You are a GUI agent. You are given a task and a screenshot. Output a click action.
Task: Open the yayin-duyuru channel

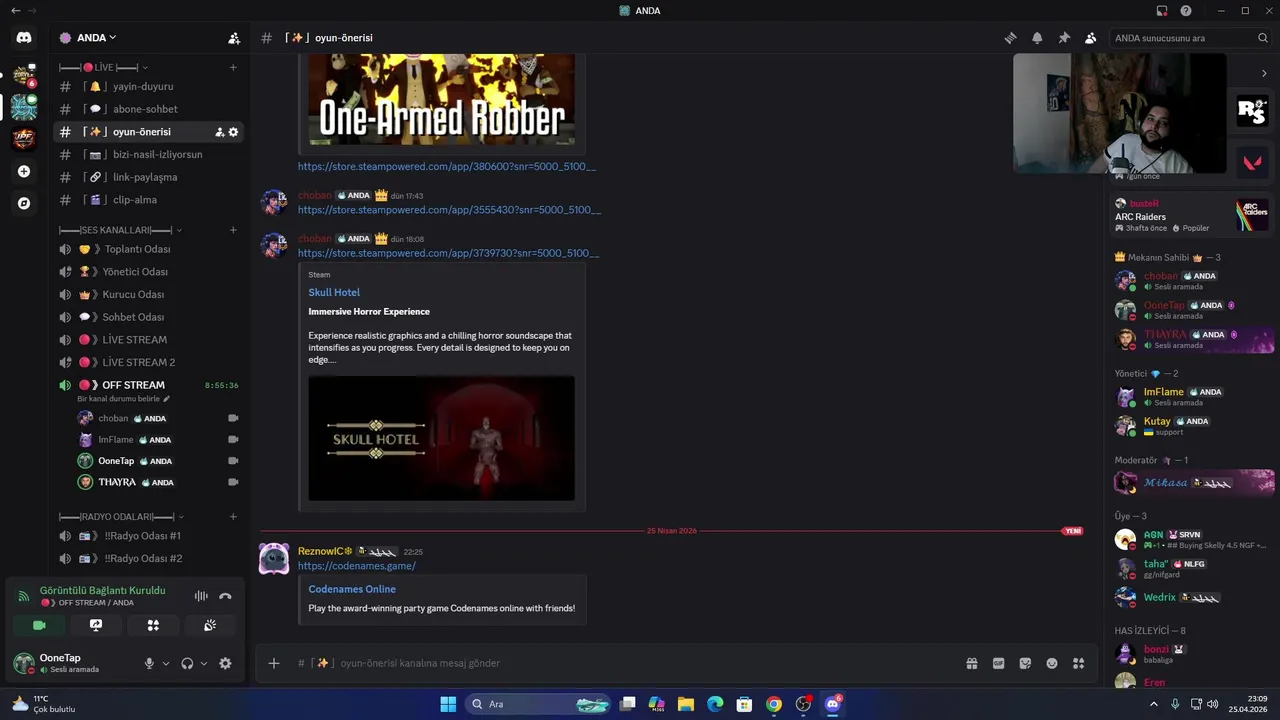click(x=148, y=86)
